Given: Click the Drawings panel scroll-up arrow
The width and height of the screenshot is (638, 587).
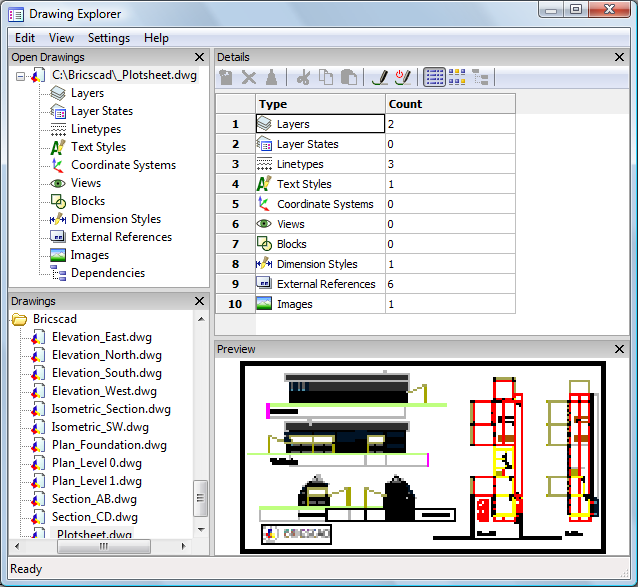Looking at the screenshot, I should 201,319.
